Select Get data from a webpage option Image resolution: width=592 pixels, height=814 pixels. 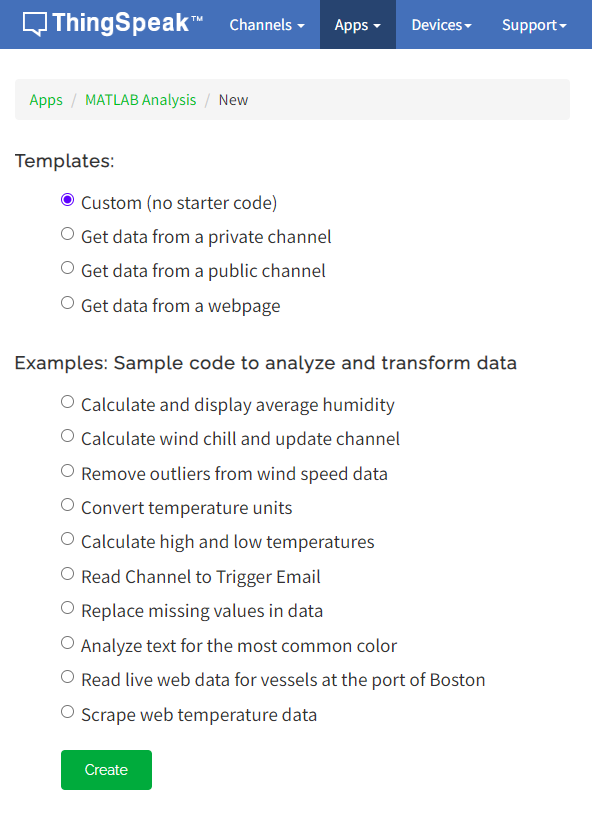68,303
